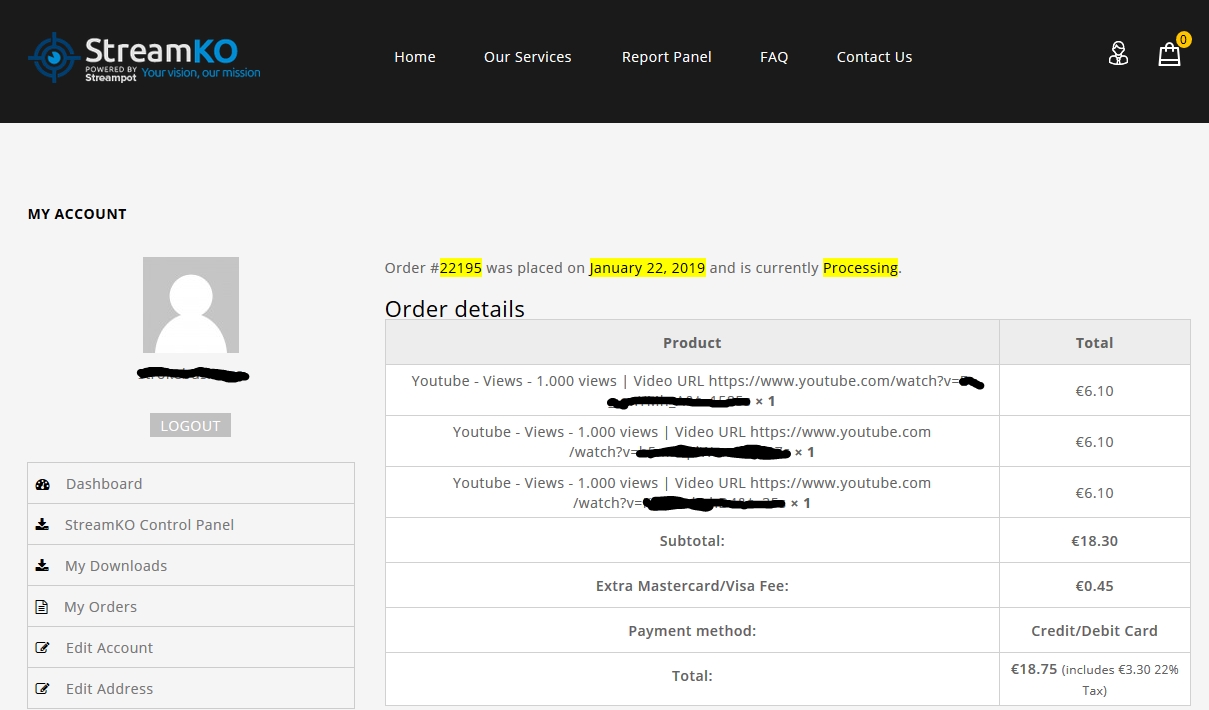Click the StreamKO Control Panel download icon
The image size is (1209, 710).
[42, 525]
